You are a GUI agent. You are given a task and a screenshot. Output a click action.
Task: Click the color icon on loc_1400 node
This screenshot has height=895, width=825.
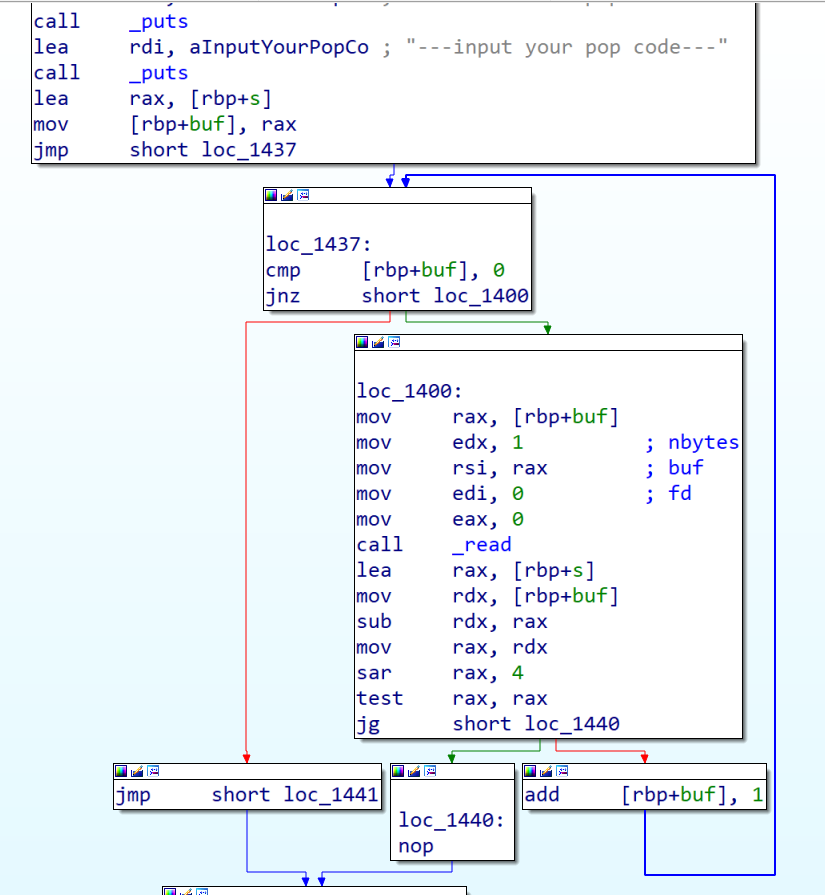363,342
